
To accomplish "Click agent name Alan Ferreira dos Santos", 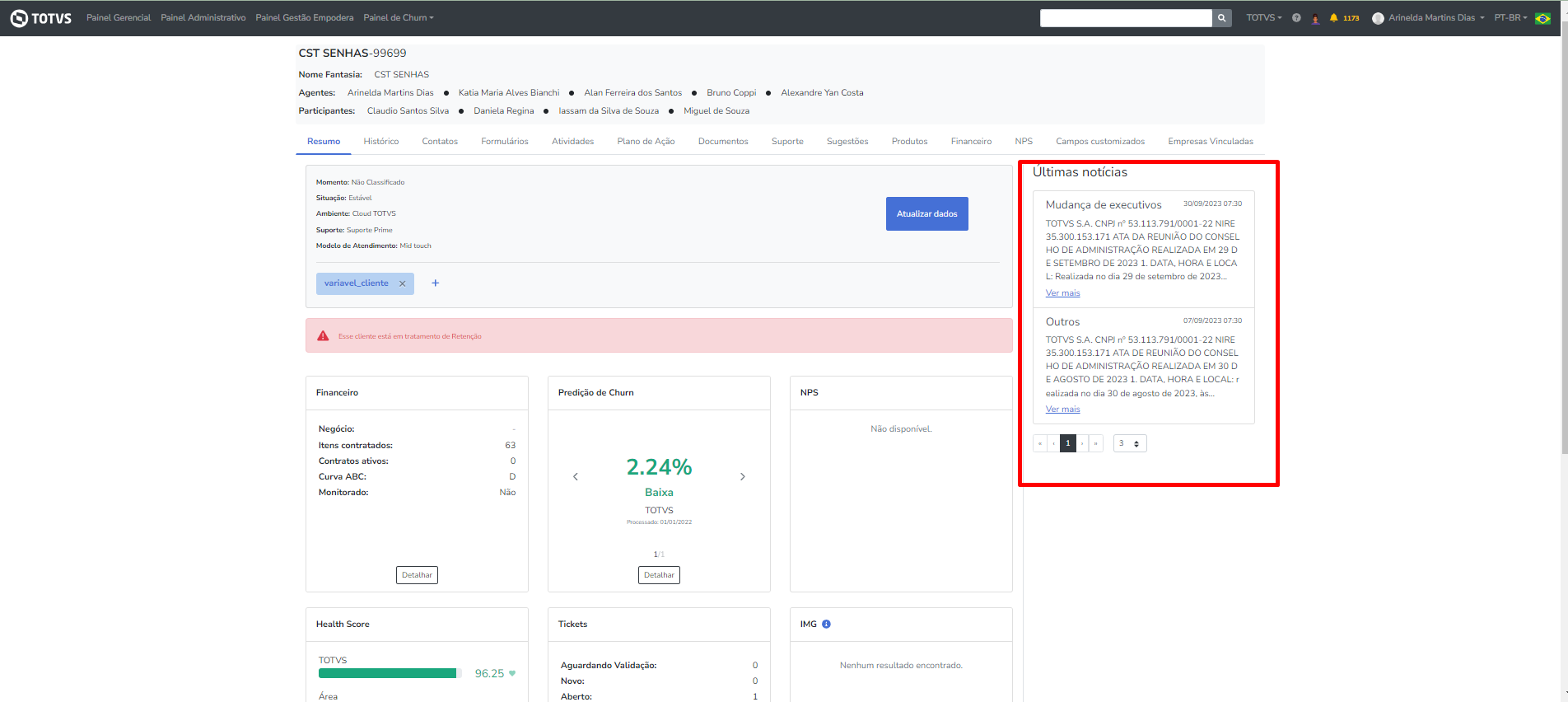I will click(x=633, y=93).
